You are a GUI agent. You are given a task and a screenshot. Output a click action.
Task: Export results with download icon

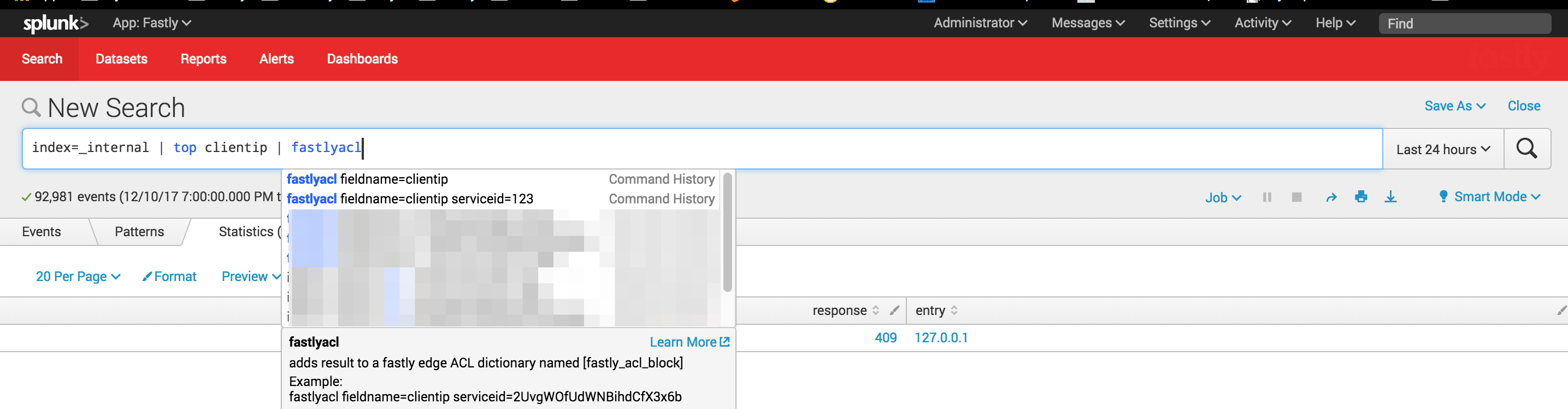click(x=1390, y=196)
